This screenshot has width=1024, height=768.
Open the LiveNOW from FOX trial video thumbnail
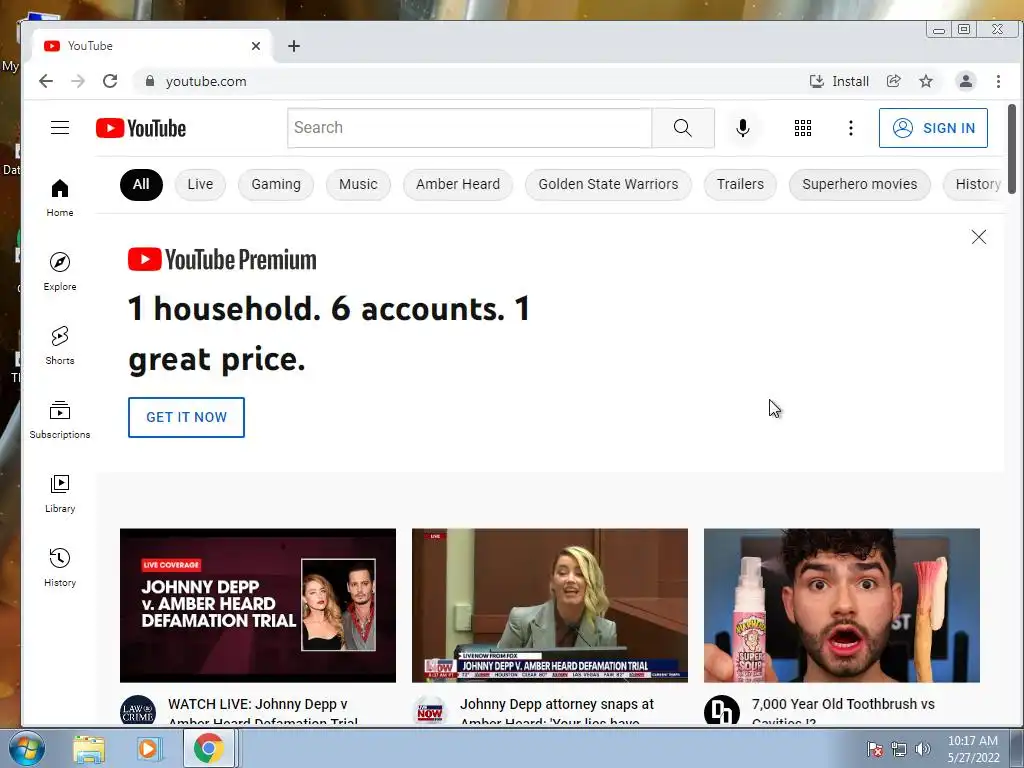[x=550, y=605]
